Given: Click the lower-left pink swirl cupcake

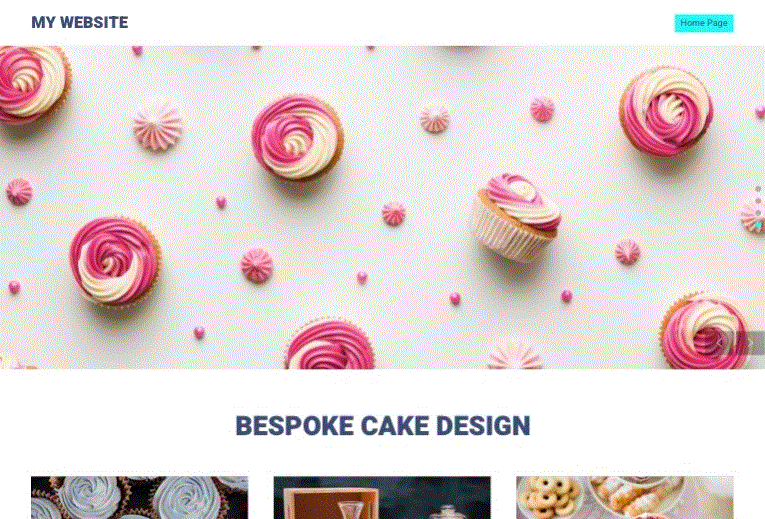Looking at the screenshot, I should [x=115, y=260].
